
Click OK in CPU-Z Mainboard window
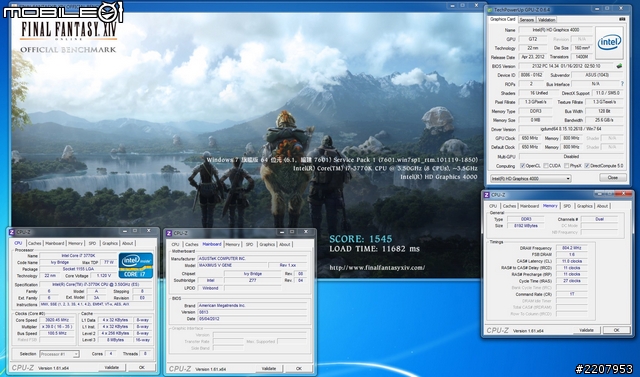pyautogui.click(x=299, y=368)
